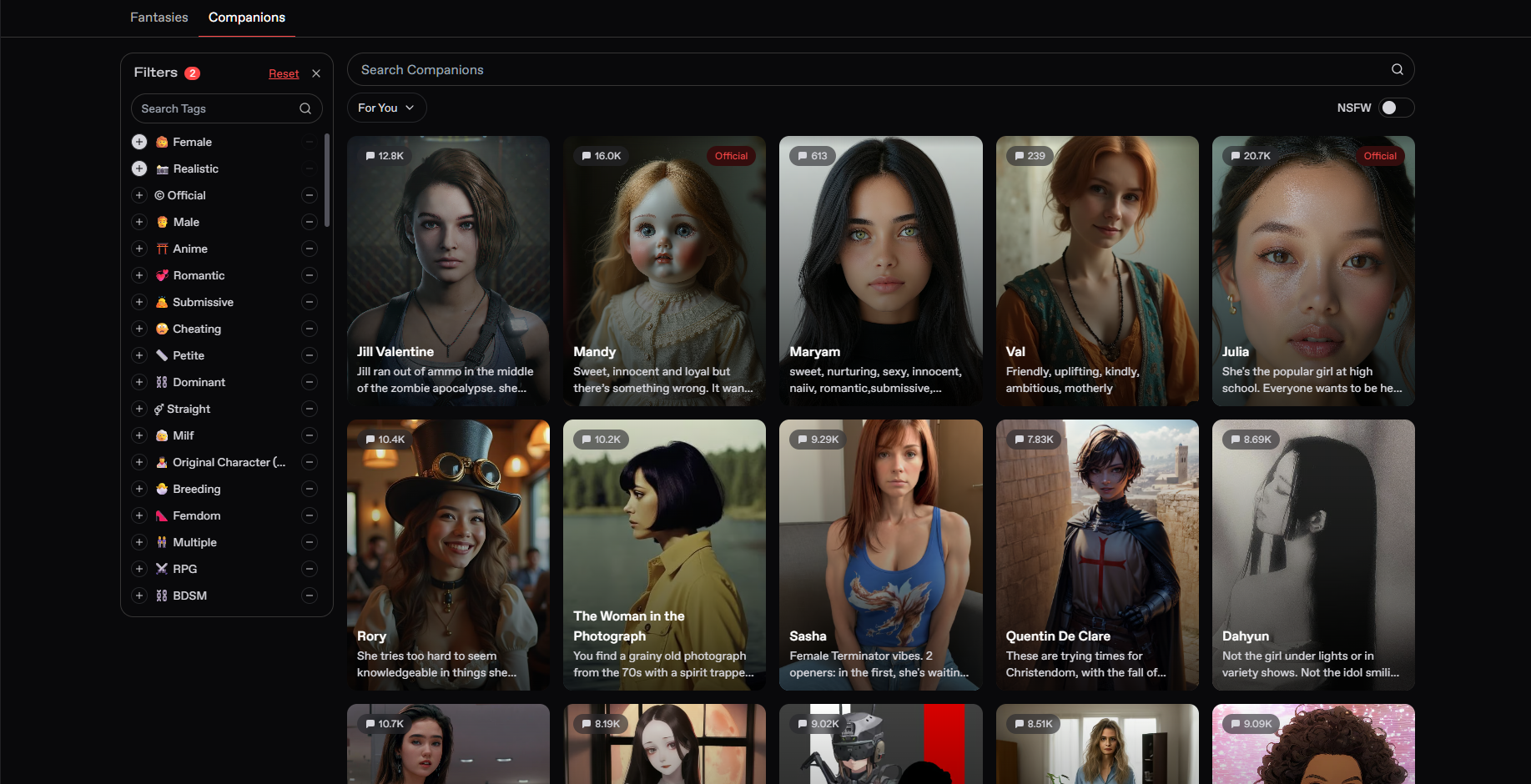
Task: Click the Official badge on Julia's card
Action: click(x=1380, y=156)
